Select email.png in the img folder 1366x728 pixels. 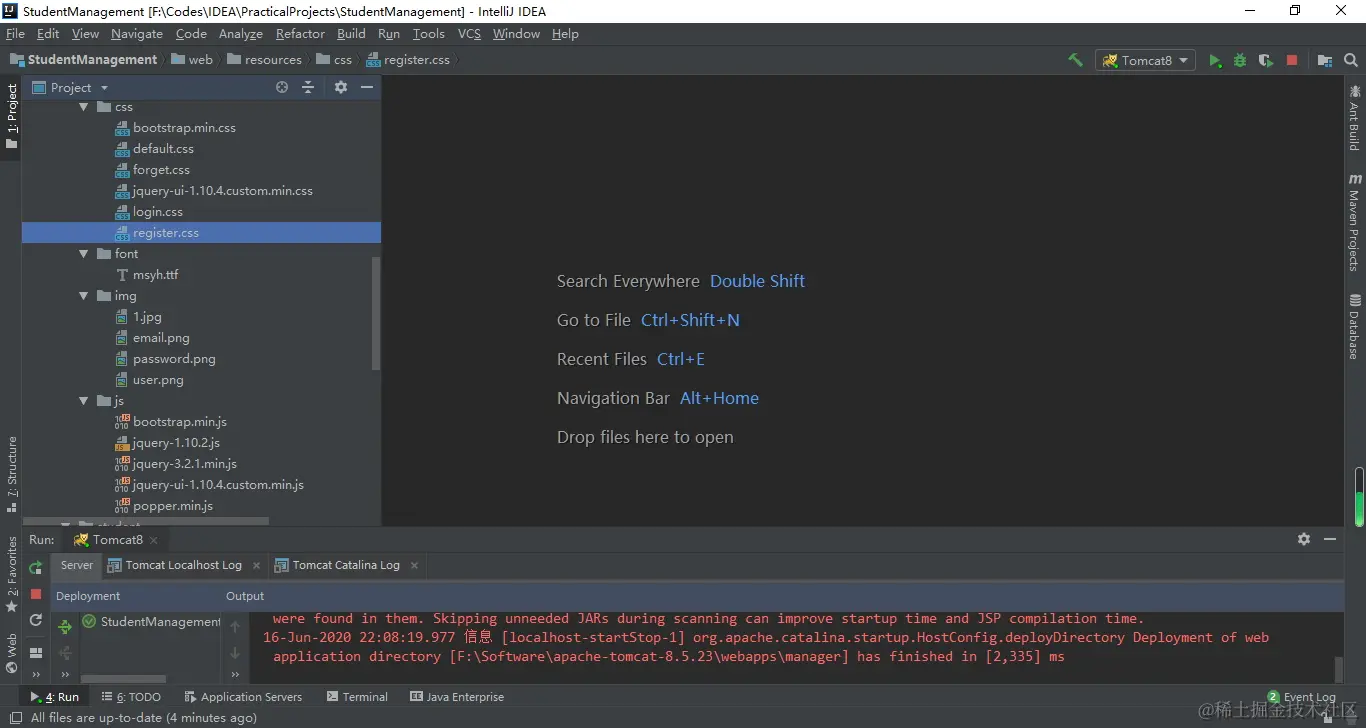[x=161, y=338]
